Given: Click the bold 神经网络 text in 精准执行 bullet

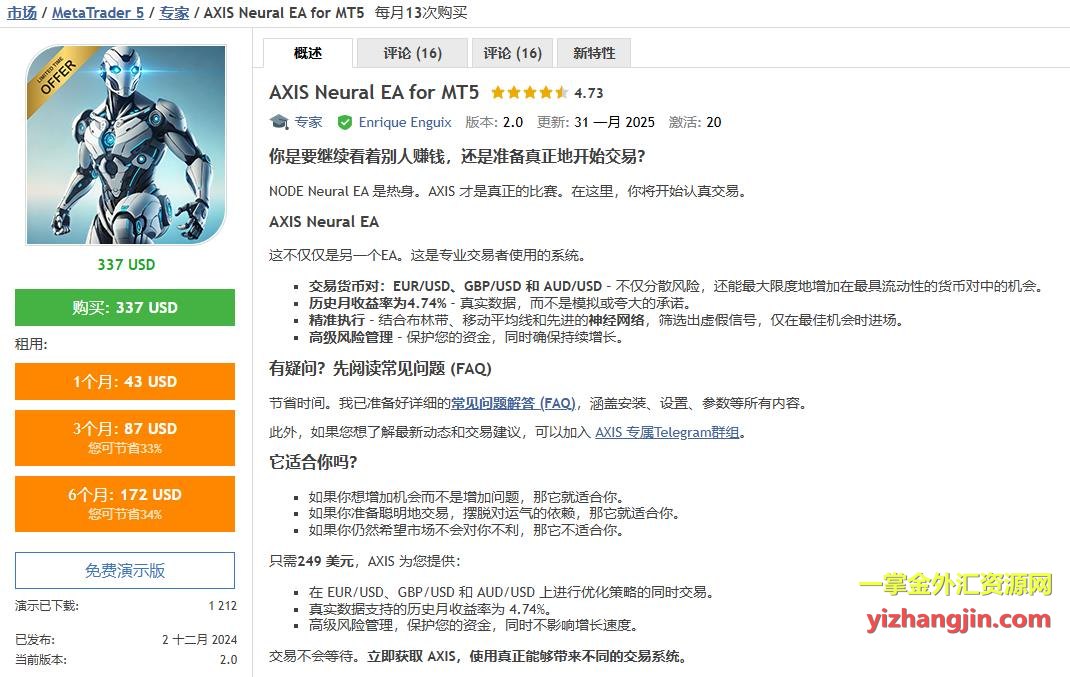Looking at the screenshot, I should click(x=616, y=320).
